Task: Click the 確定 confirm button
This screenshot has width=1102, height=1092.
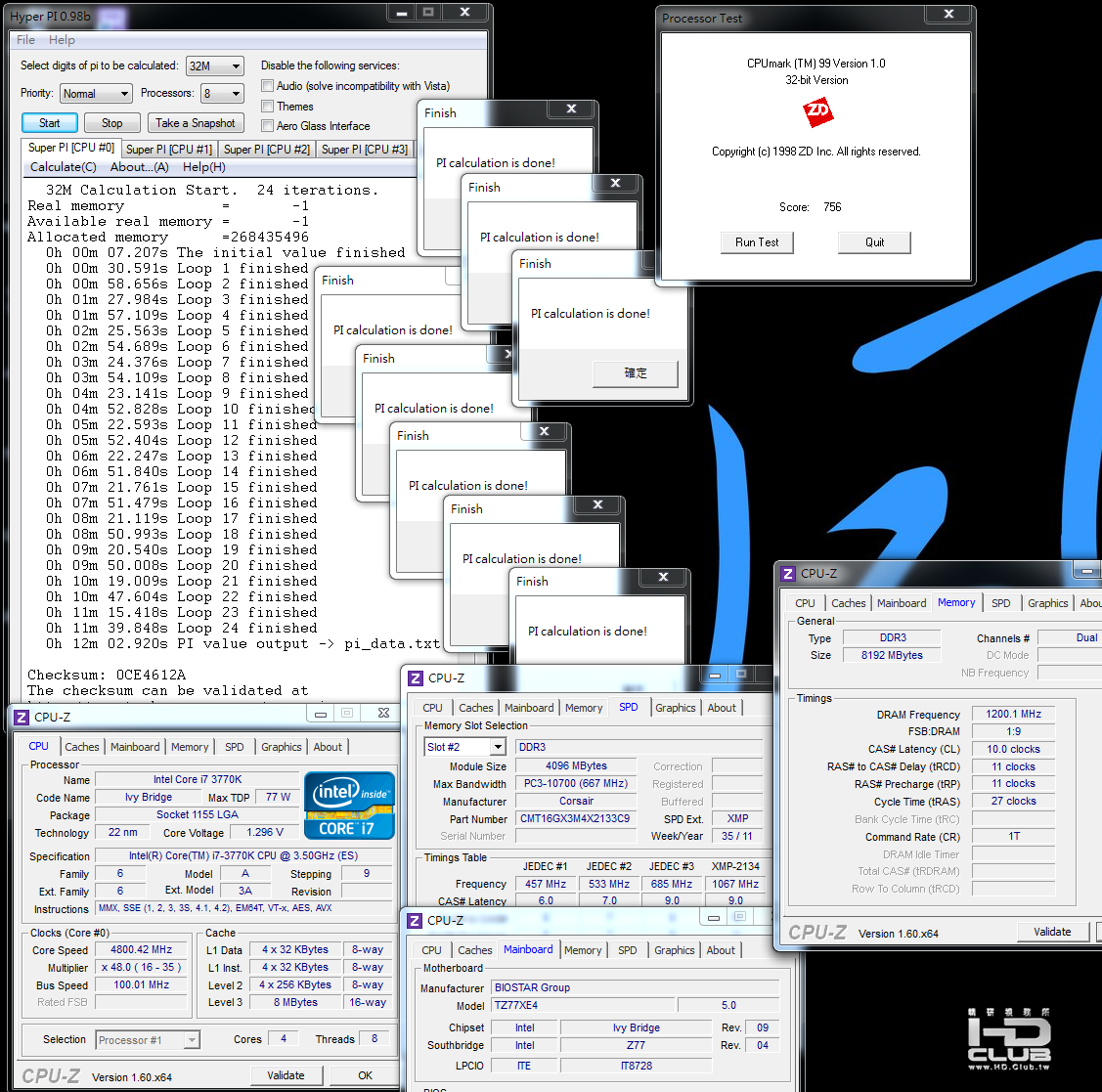Action: (x=636, y=373)
